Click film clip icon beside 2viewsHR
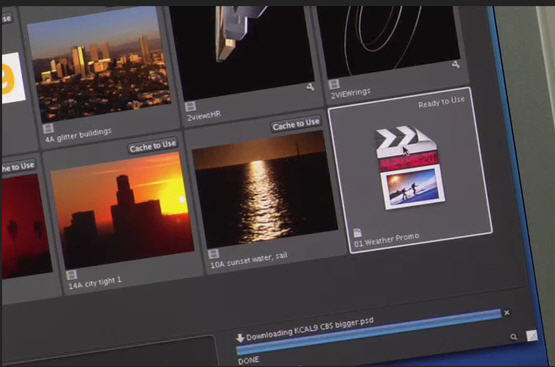The height and width of the screenshot is (367, 555). click(x=190, y=107)
